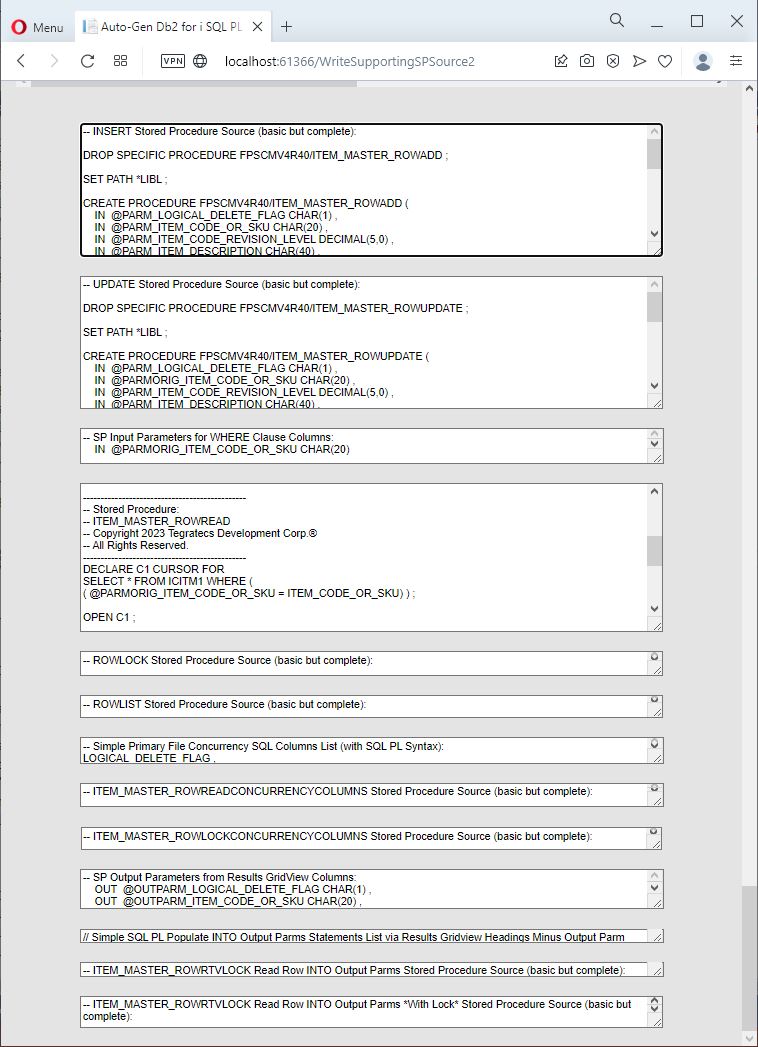Click the ROWREAD textarea scrollbar thumb
Screen dimensions: 758x1047
[654, 551]
